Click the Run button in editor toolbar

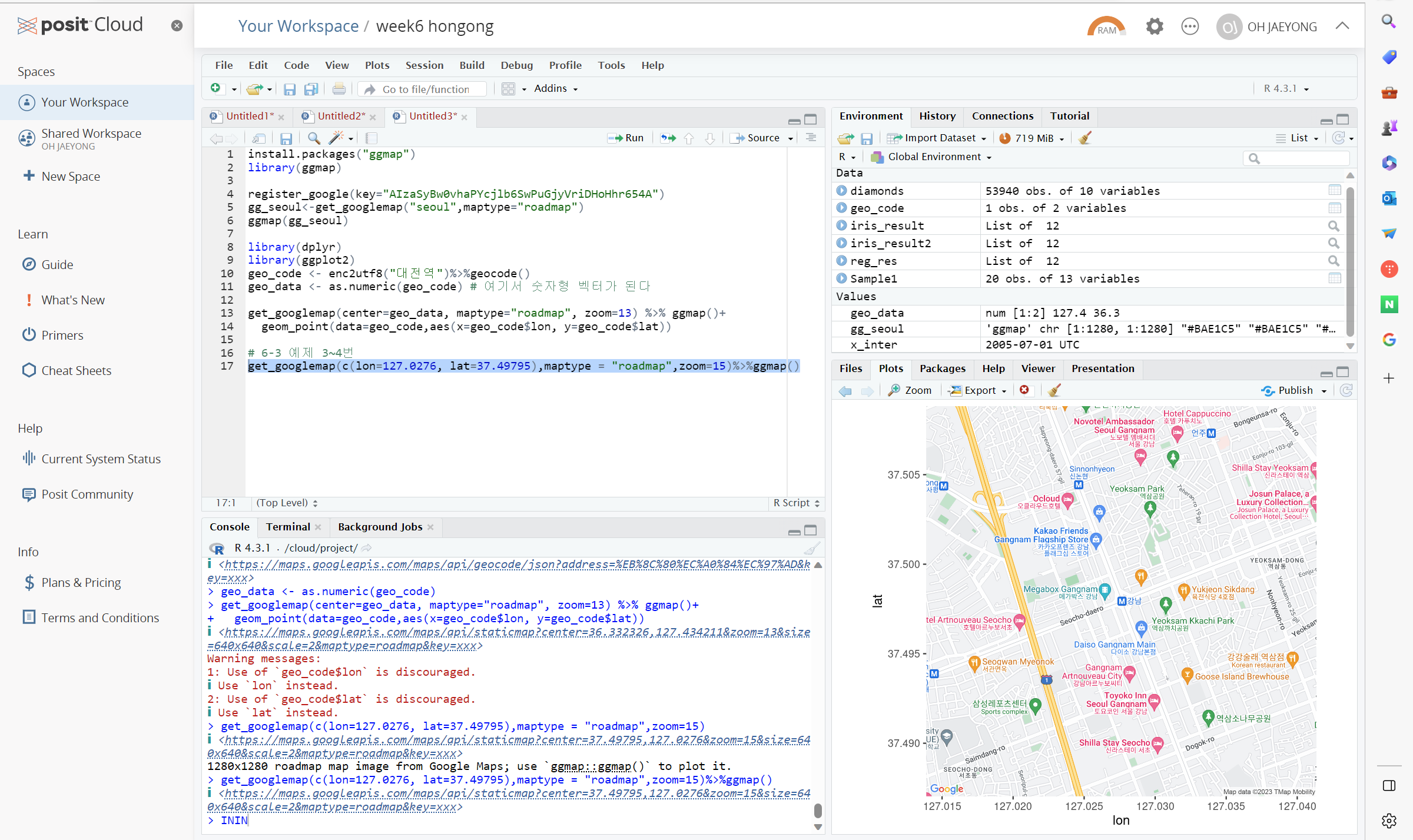click(626, 138)
